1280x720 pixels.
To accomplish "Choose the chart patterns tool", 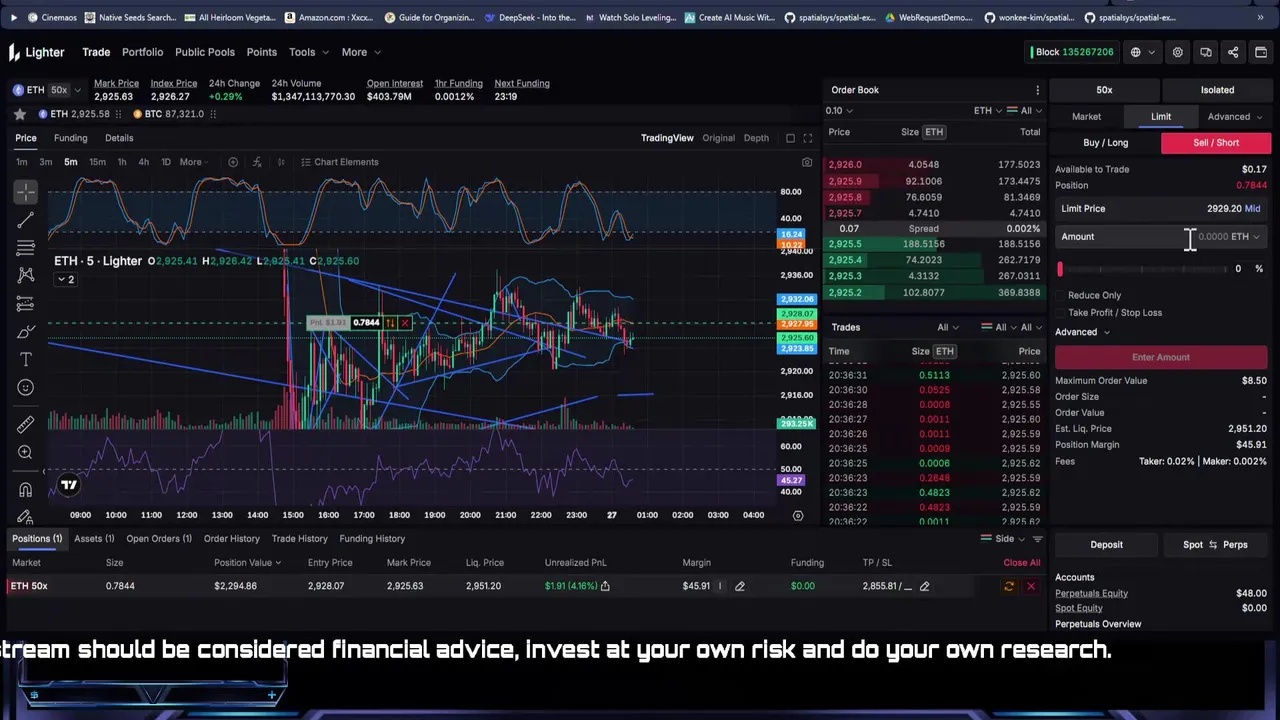I will coord(26,275).
